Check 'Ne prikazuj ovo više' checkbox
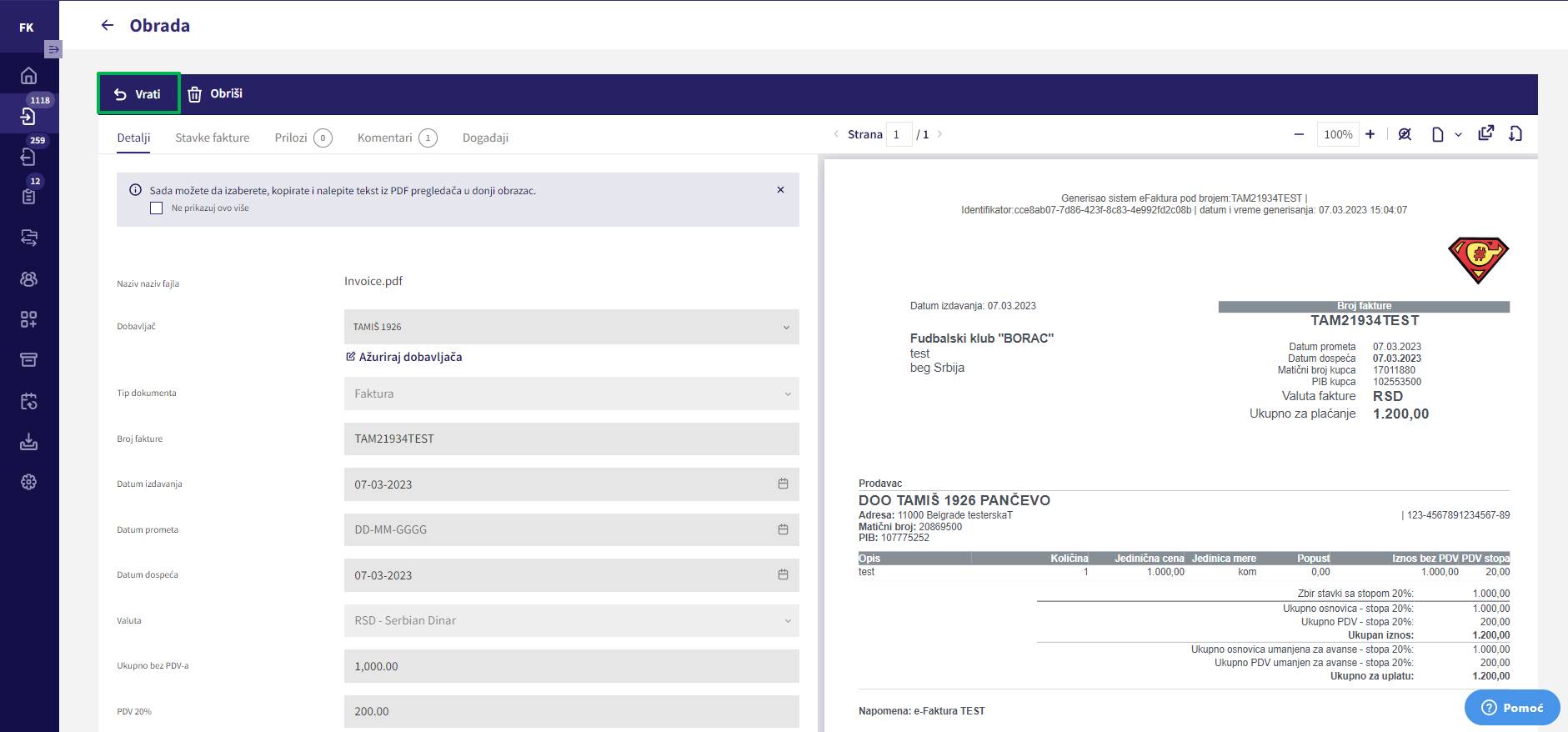The image size is (1568, 732). (156, 208)
